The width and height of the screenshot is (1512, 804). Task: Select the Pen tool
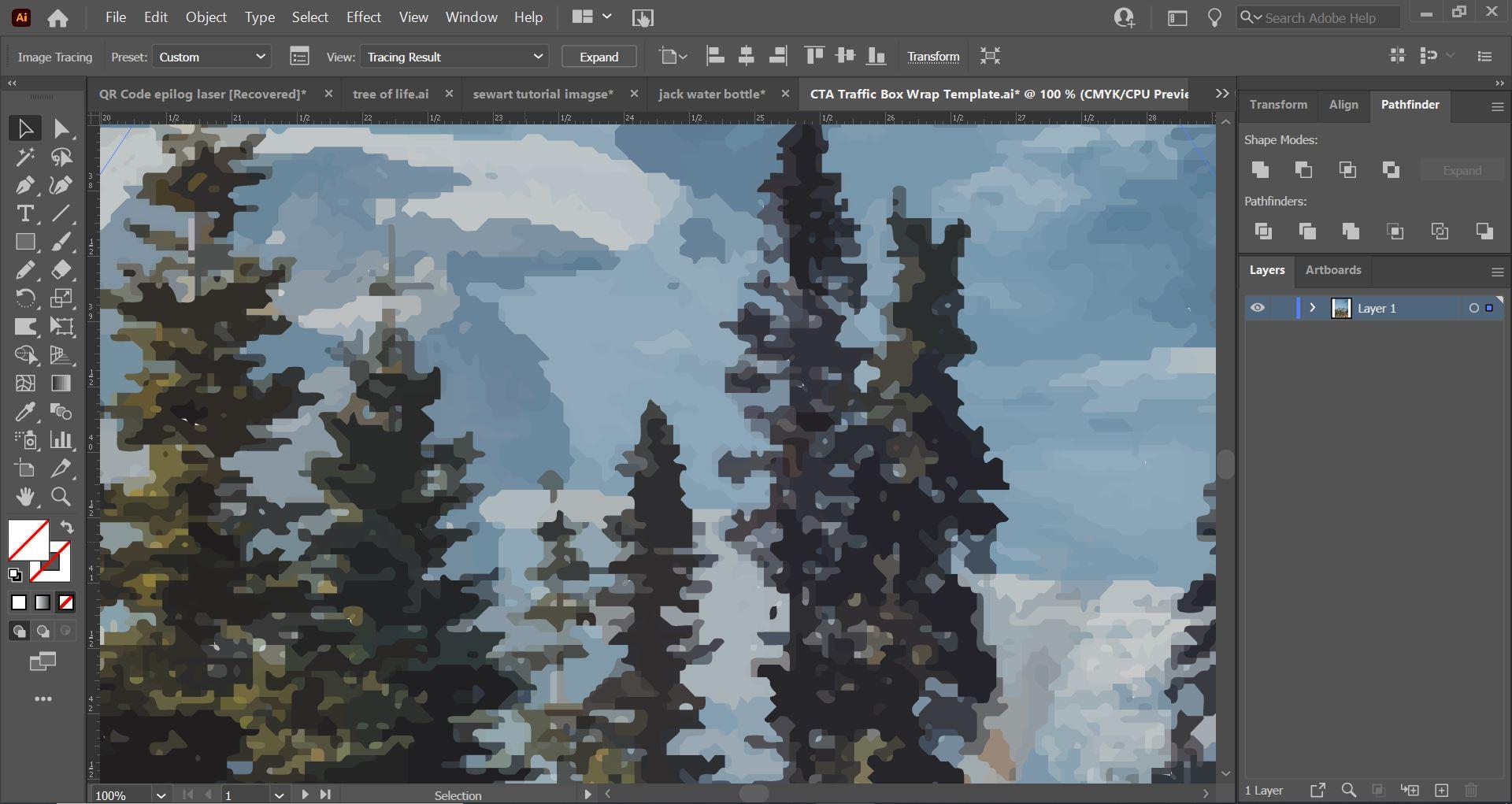coord(25,185)
